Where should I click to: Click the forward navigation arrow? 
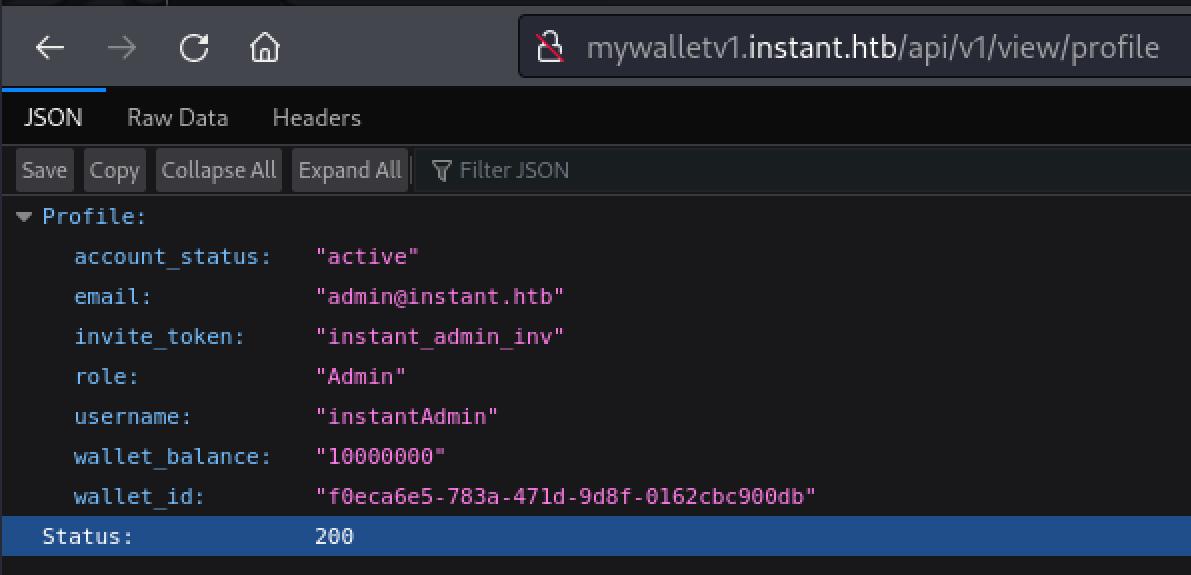[121, 48]
